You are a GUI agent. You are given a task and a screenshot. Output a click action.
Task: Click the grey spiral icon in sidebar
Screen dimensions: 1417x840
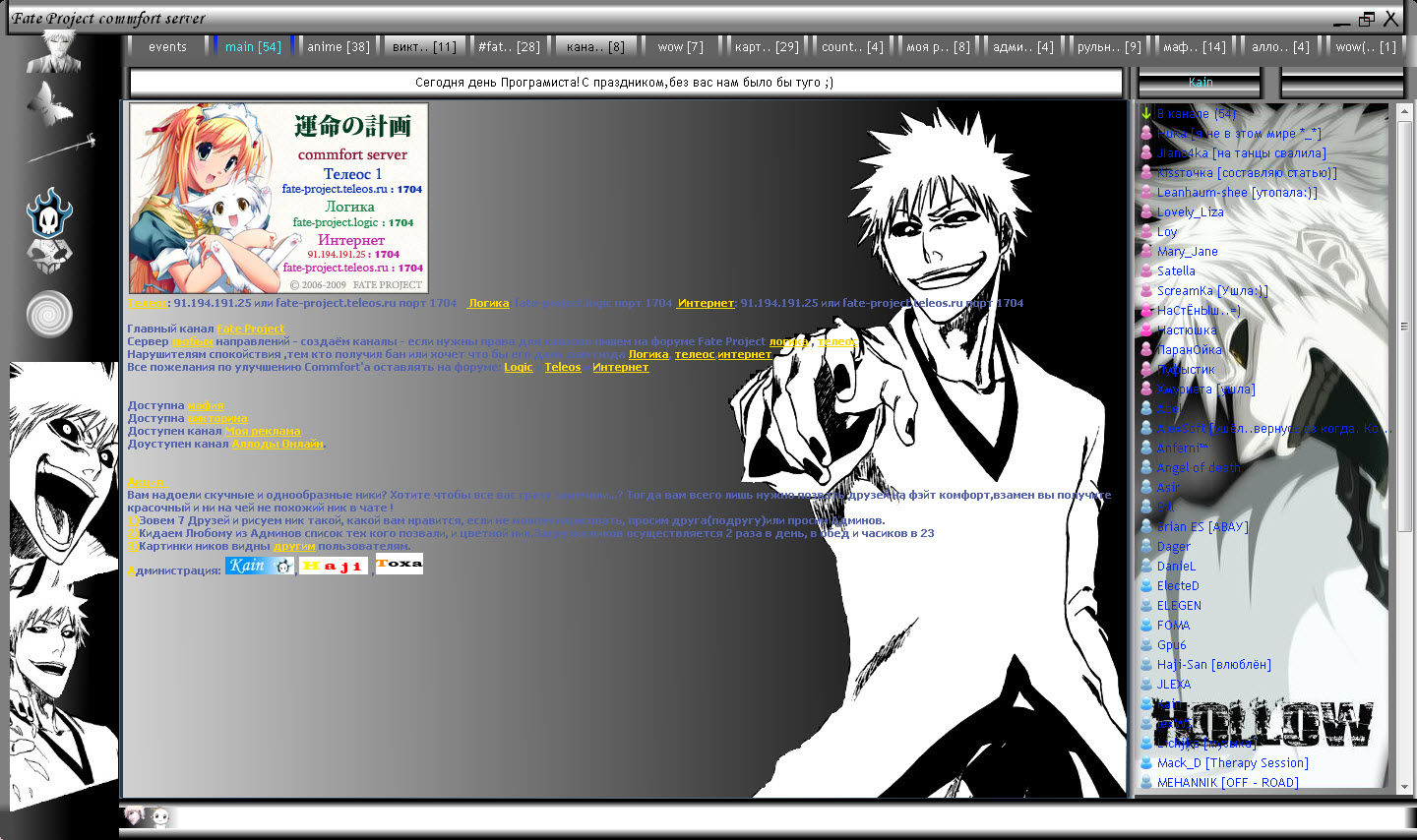pos(49,314)
